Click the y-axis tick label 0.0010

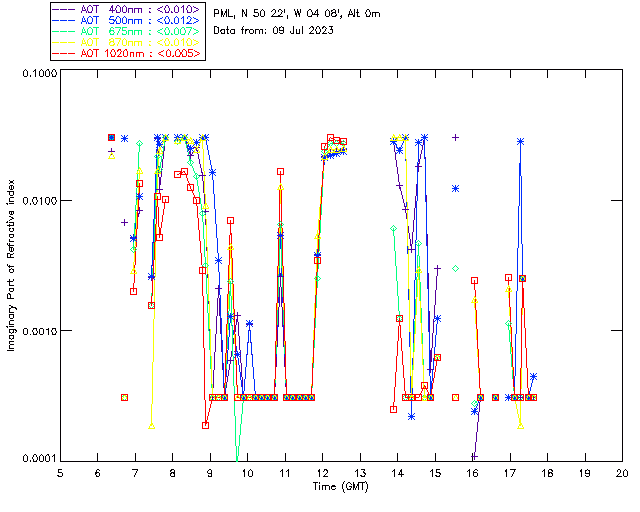(39, 331)
